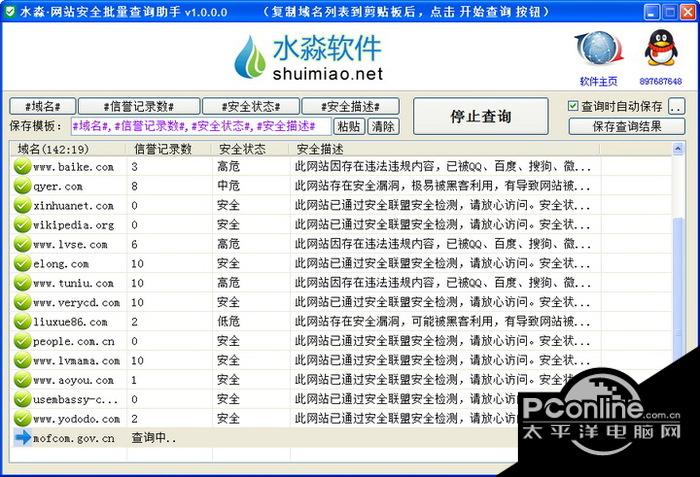The height and width of the screenshot is (477, 700).
Task: Click the QQ penguin contact icon
Action: 661,48
